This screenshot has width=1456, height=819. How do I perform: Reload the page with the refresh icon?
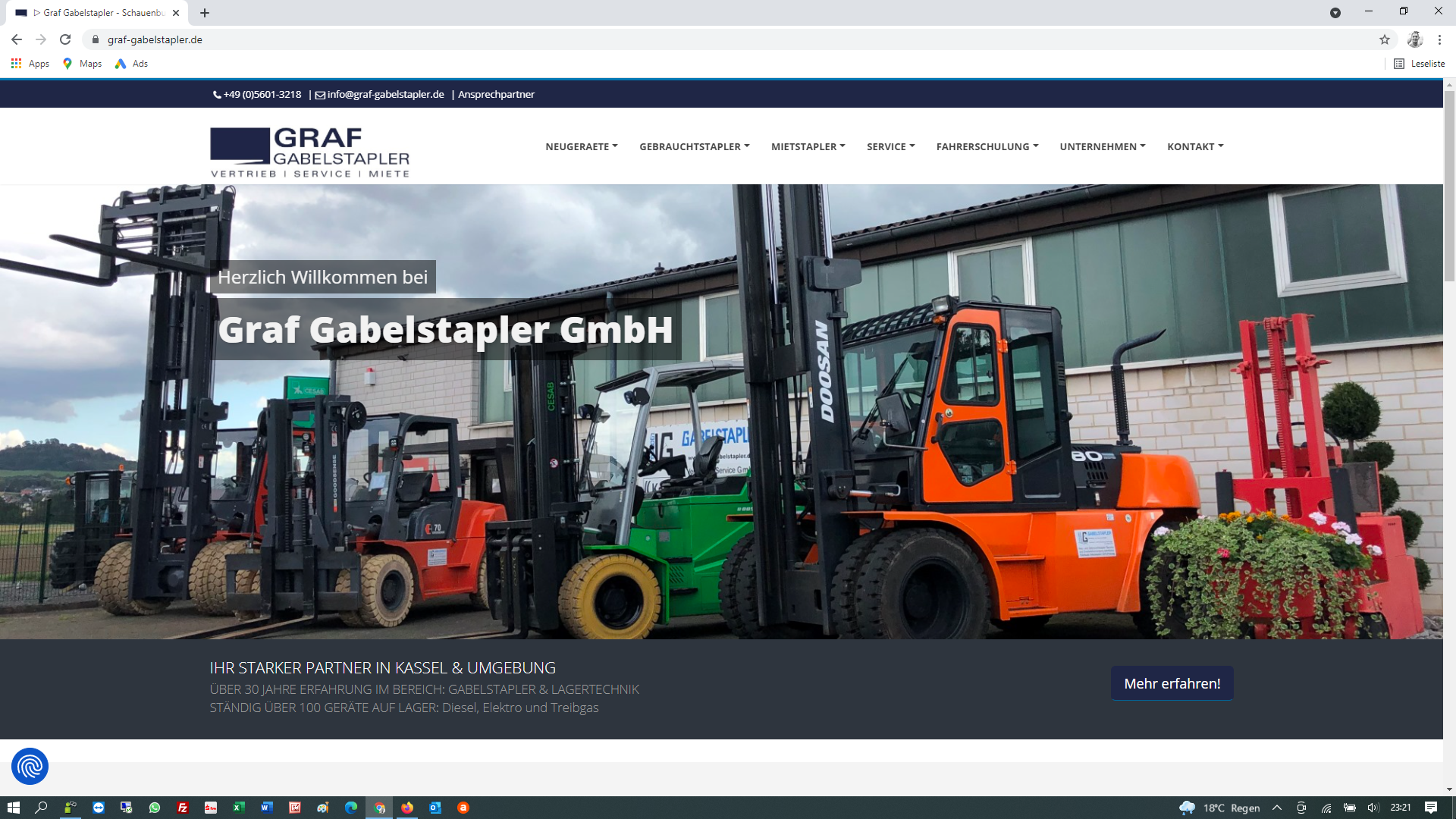coord(65,39)
